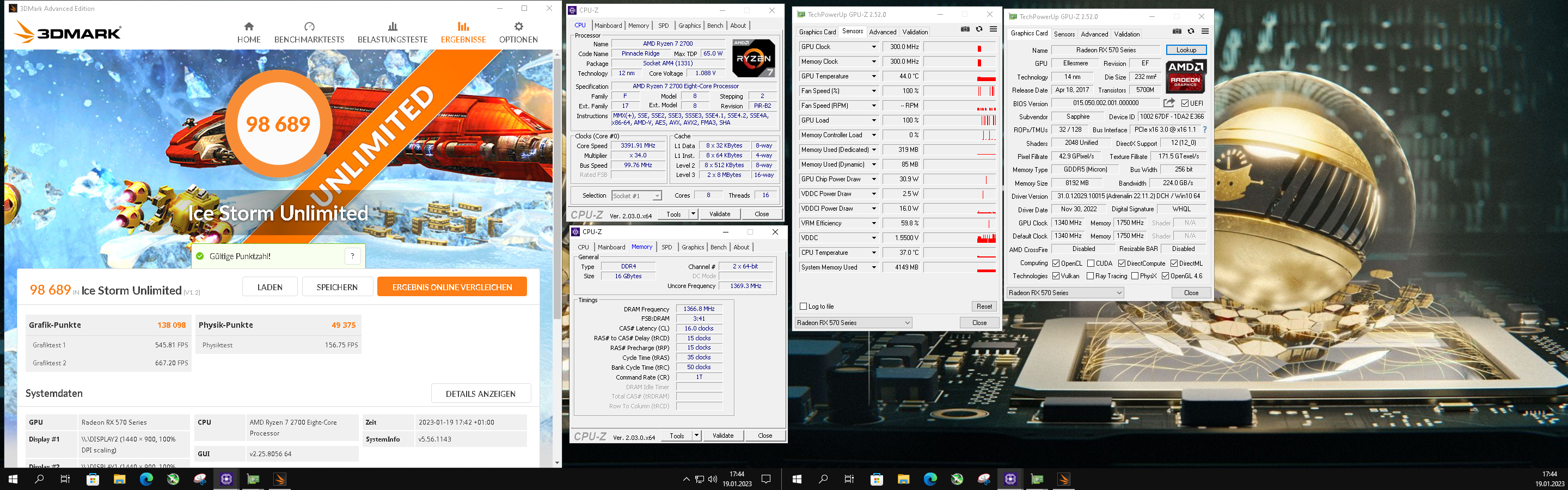Open the Socket #1 selection dropdown

point(636,196)
